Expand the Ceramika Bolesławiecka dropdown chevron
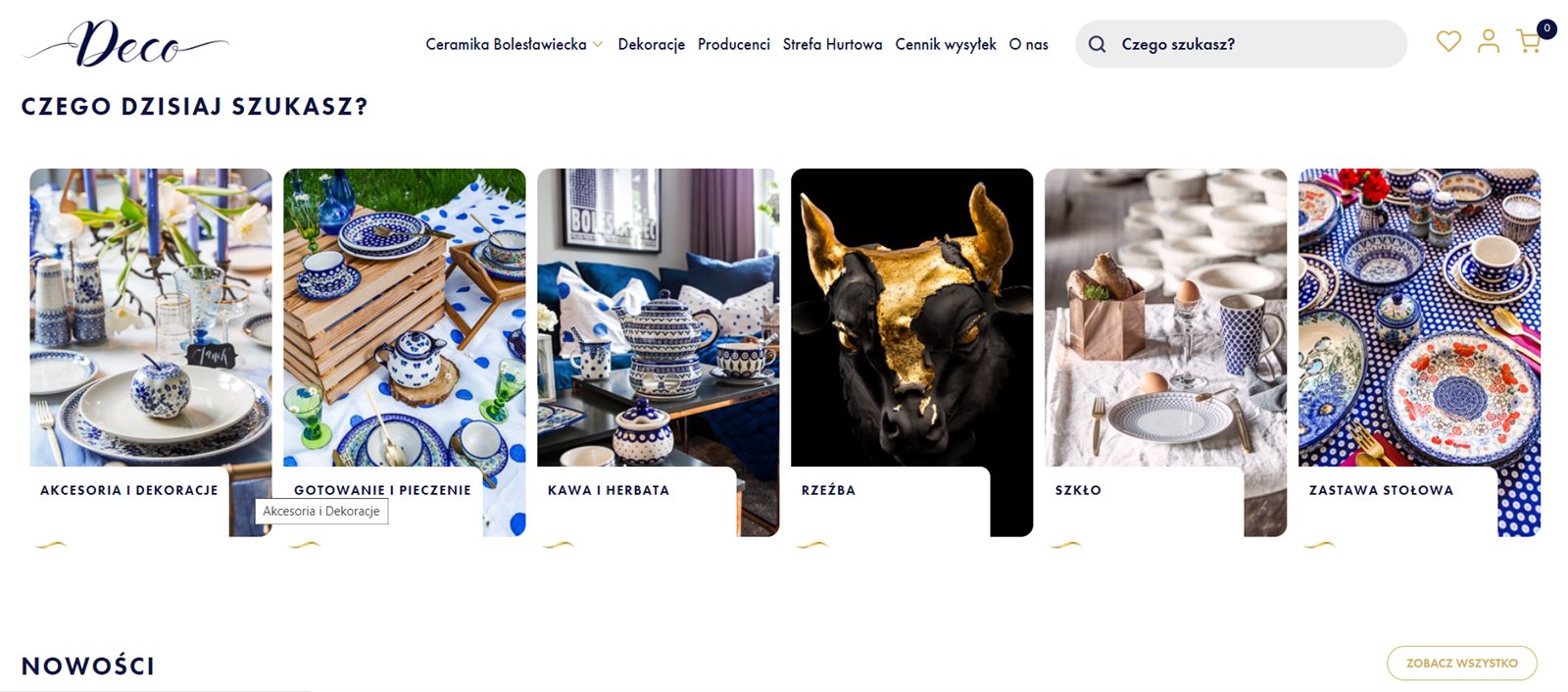1568x692 pixels. (x=597, y=44)
